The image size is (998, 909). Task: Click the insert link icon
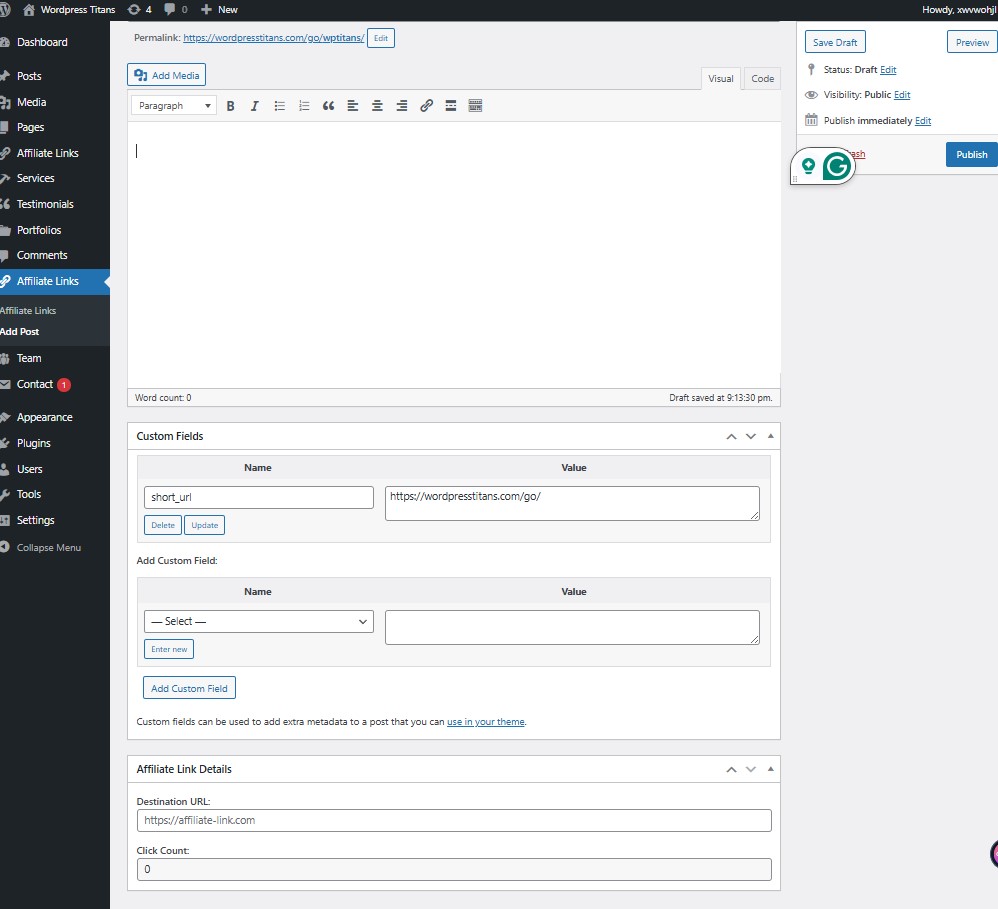coord(426,106)
